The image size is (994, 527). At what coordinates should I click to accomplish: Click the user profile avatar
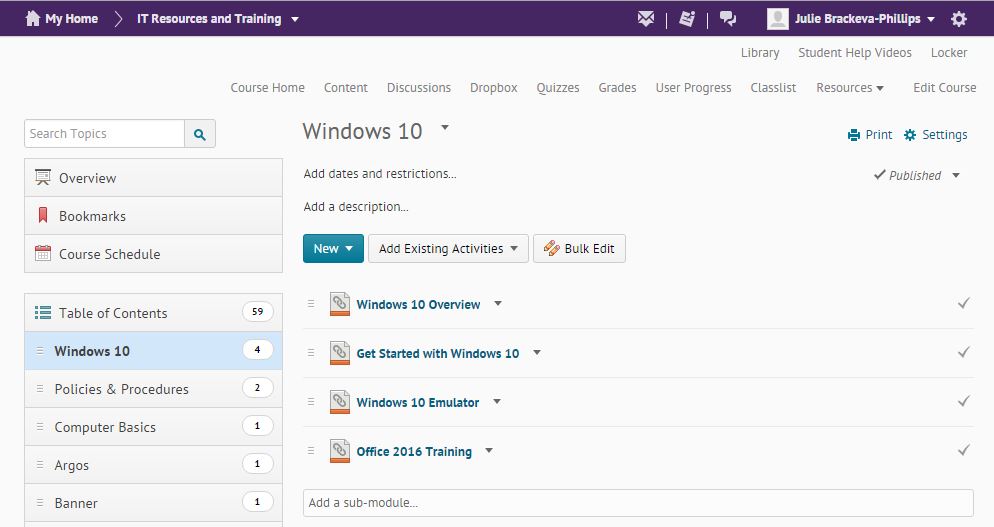click(x=777, y=19)
